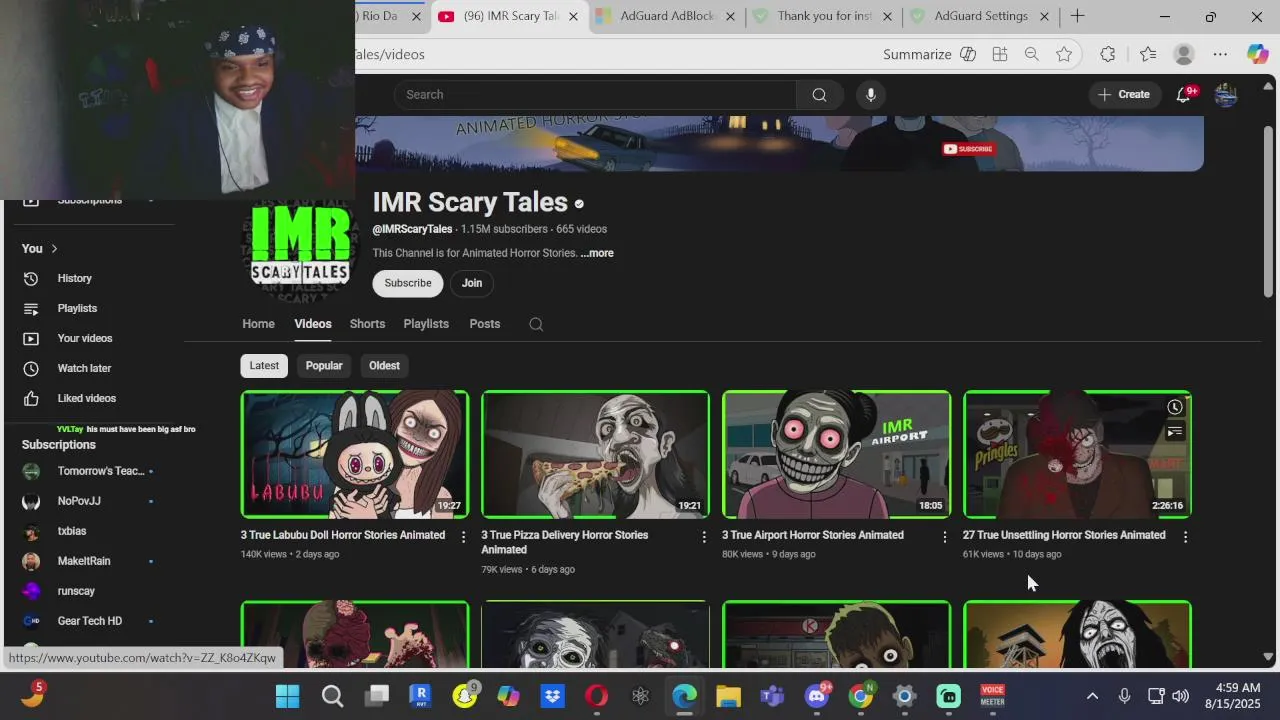Image resolution: width=1280 pixels, height=720 pixels.
Task: Click Add to queue icon on Pringles thumbnail
Action: click(x=1175, y=432)
